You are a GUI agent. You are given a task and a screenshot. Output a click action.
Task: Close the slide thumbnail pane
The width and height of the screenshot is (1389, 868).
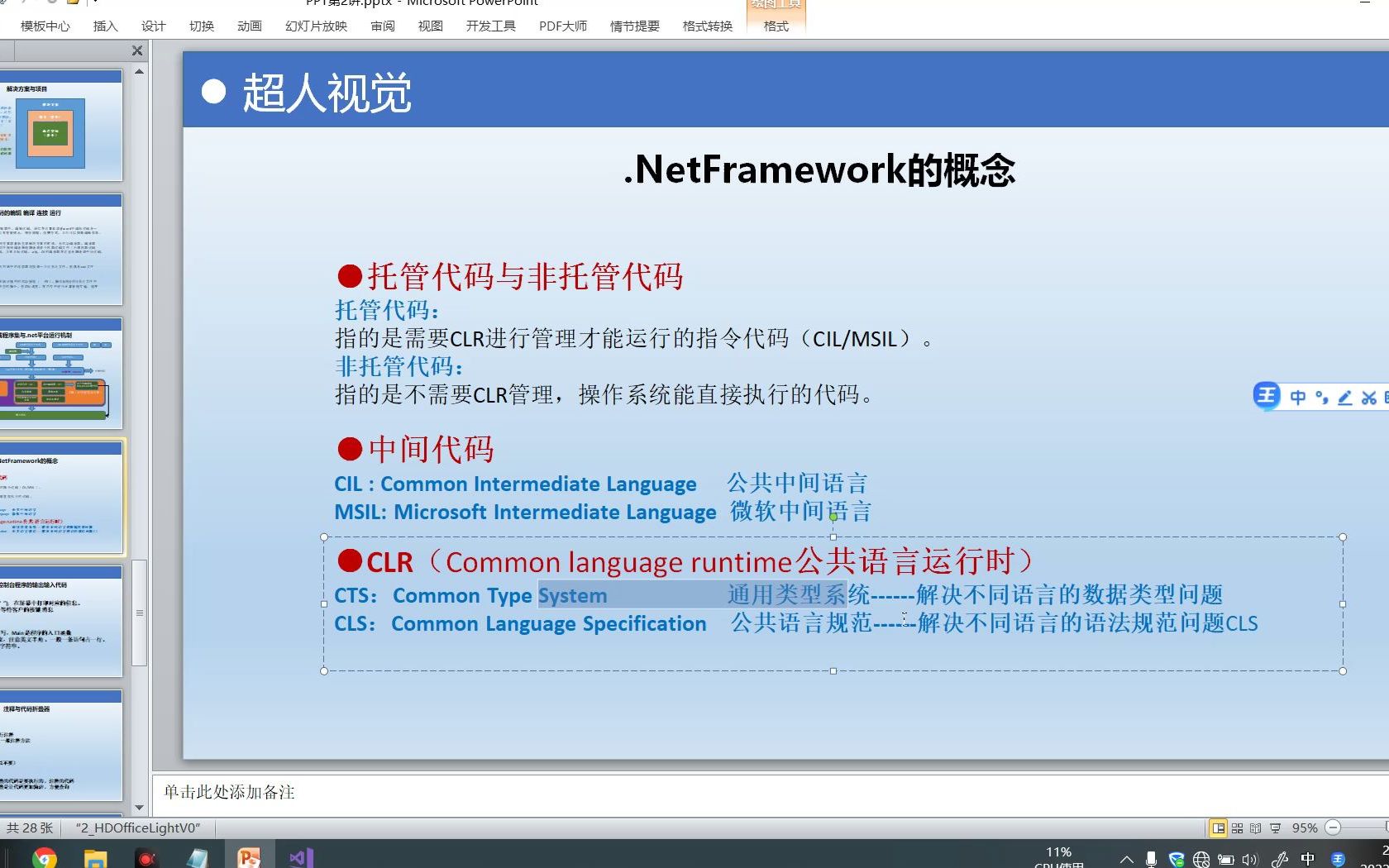coord(137,50)
